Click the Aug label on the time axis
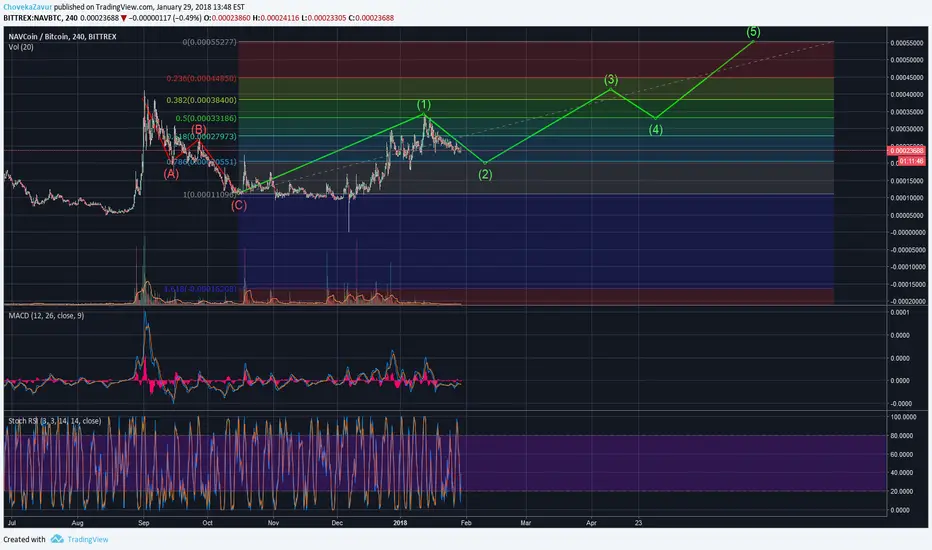 77,523
